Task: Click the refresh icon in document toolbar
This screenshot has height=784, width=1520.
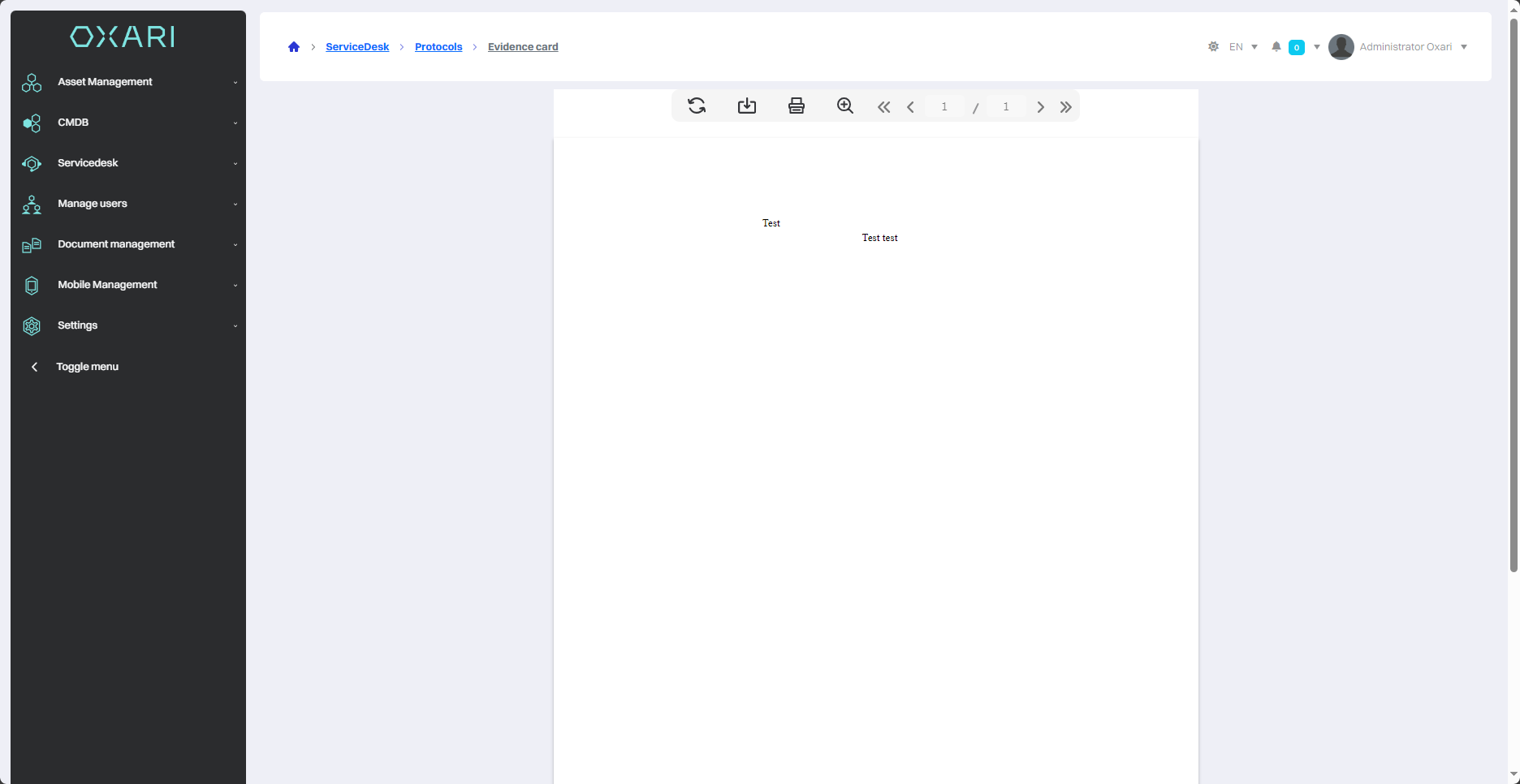Action: [697, 106]
